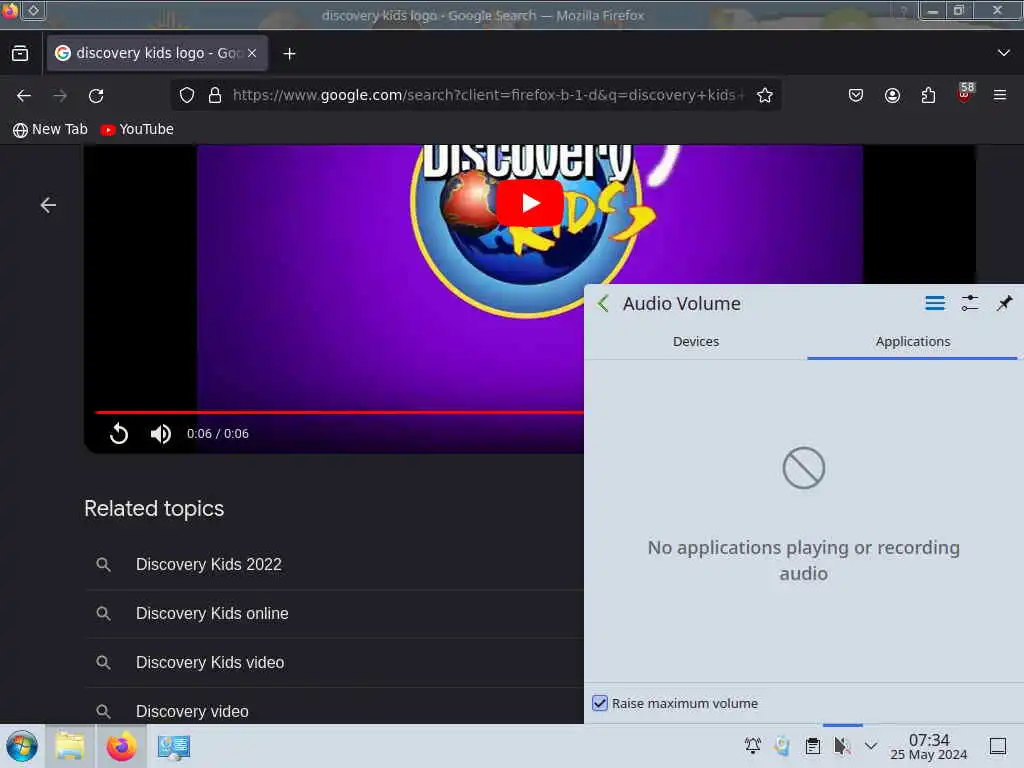1024x768 pixels.
Task: Select the discovery kids logo tab
Action: (157, 54)
